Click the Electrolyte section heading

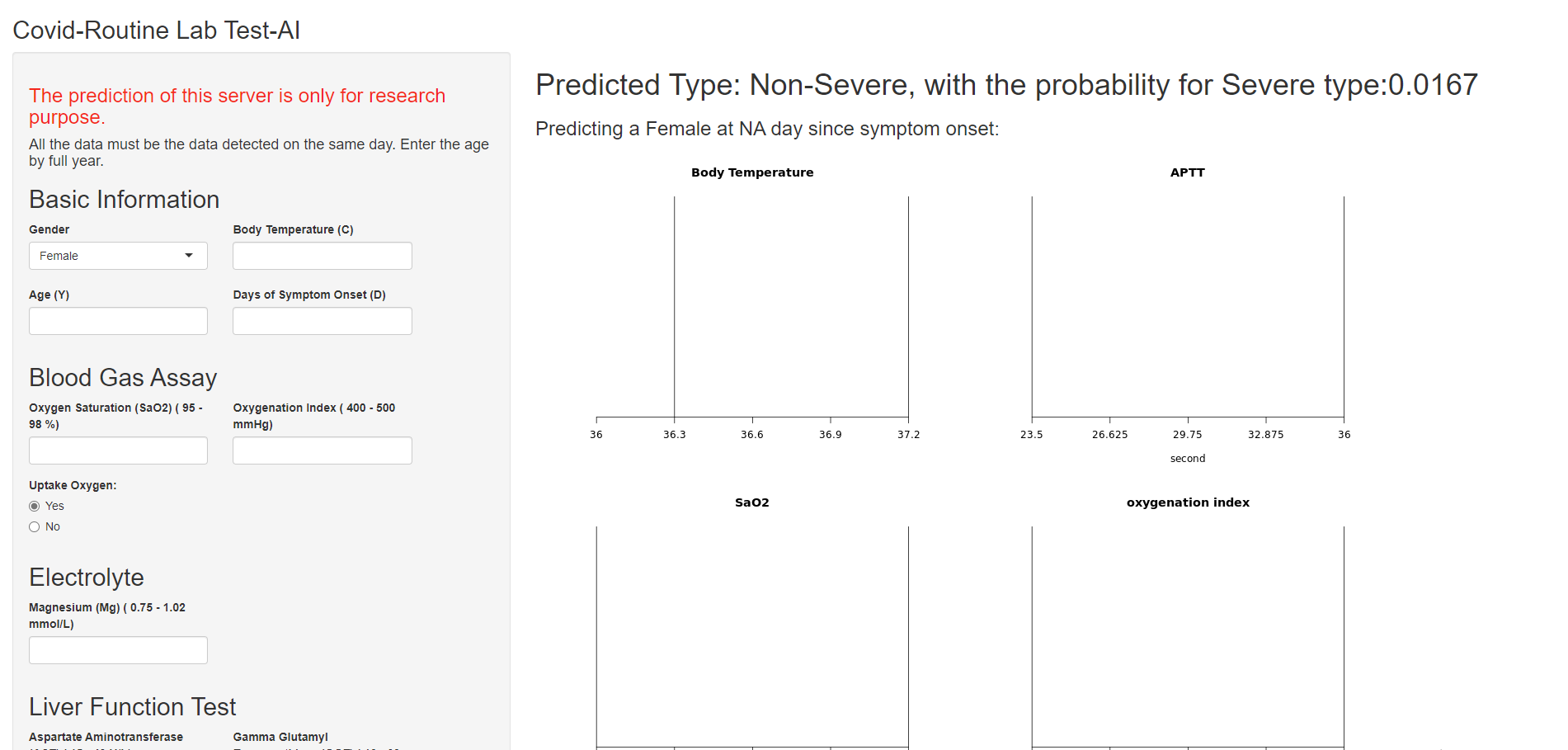[86, 578]
